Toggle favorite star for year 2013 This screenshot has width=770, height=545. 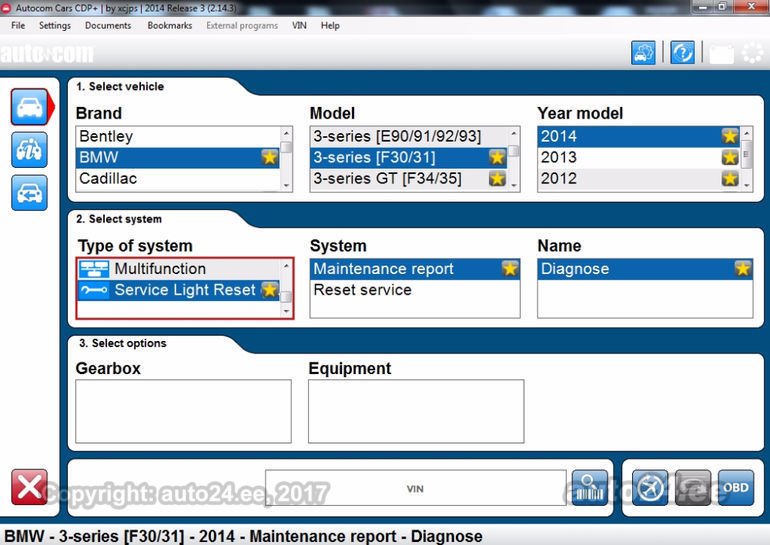click(730, 157)
